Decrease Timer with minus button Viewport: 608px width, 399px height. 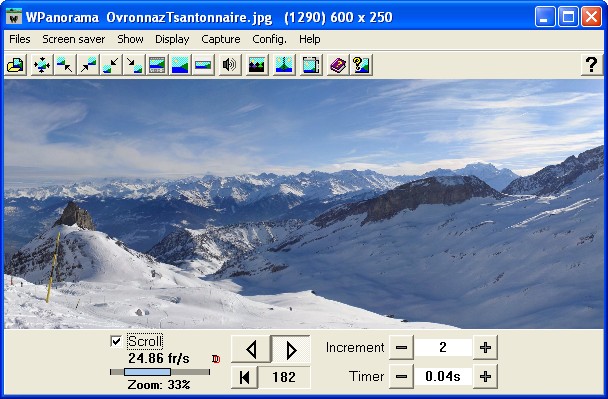(x=401, y=376)
